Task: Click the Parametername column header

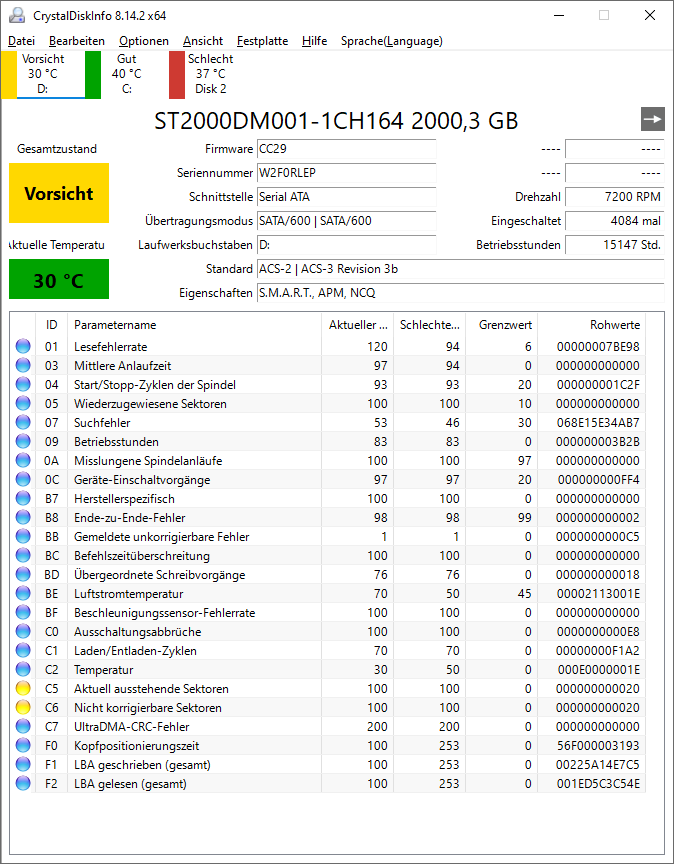Action: pos(194,325)
